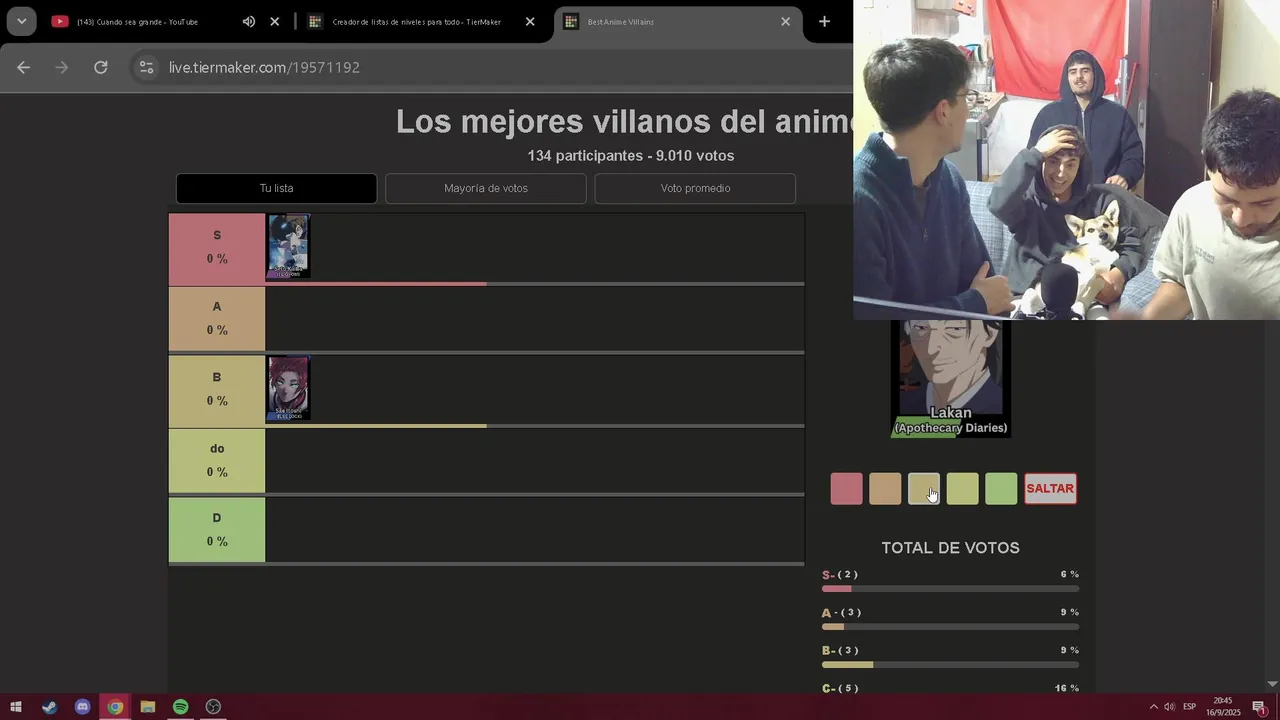Click the B vote percentage bar
This screenshot has width=1280, height=720.
pos(950,665)
